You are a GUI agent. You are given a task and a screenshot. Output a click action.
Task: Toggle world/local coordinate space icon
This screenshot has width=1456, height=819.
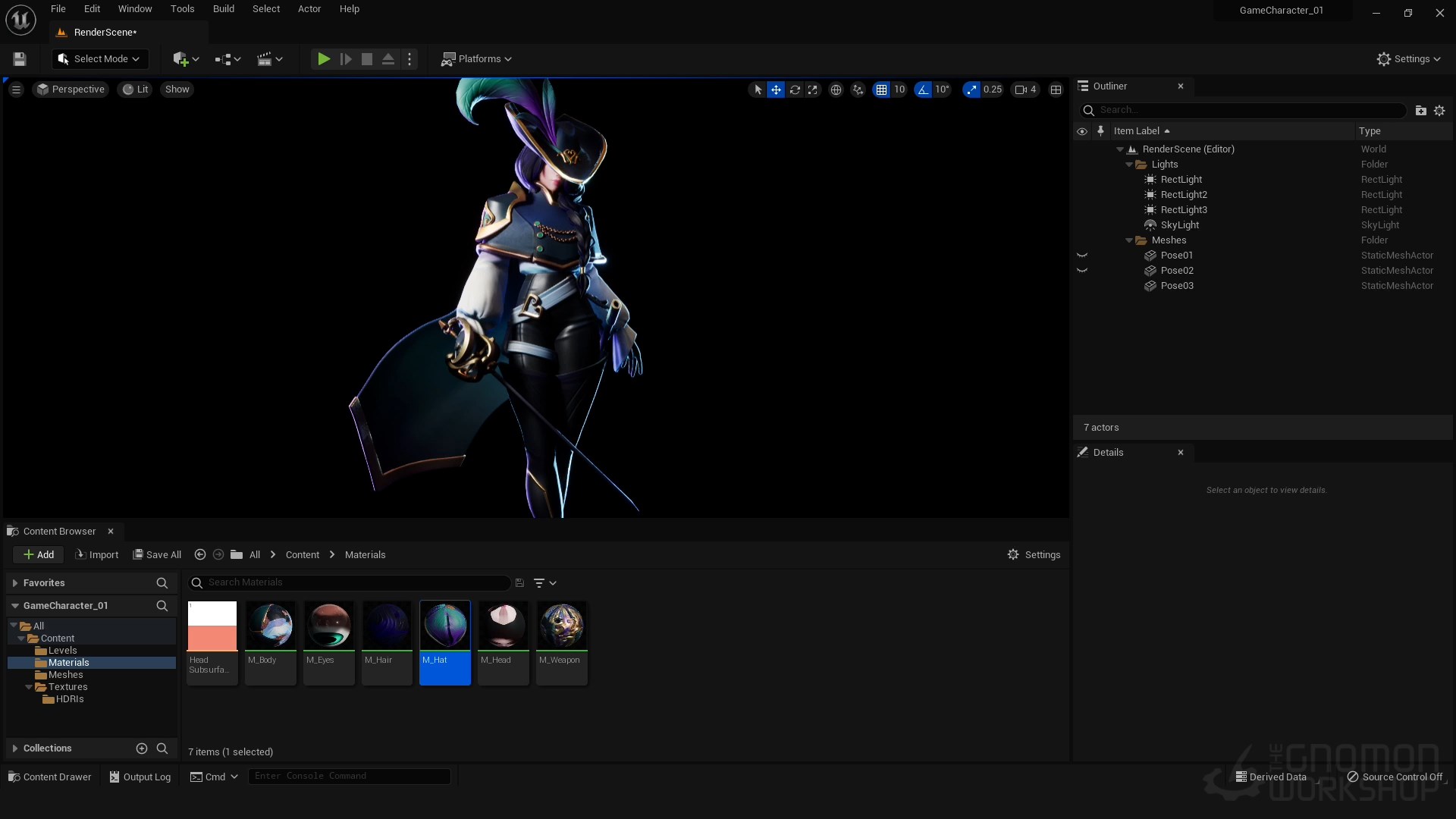(x=836, y=89)
